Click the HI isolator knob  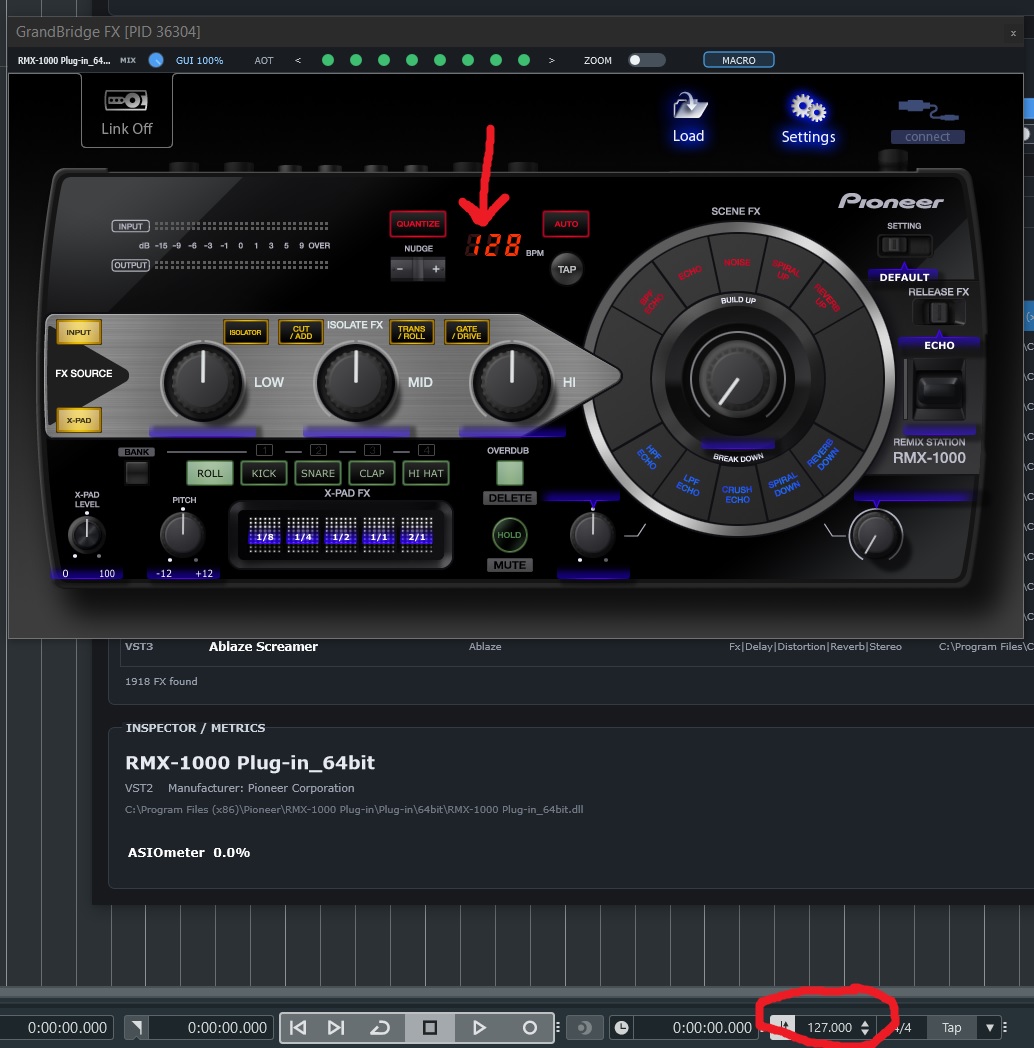click(x=511, y=382)
